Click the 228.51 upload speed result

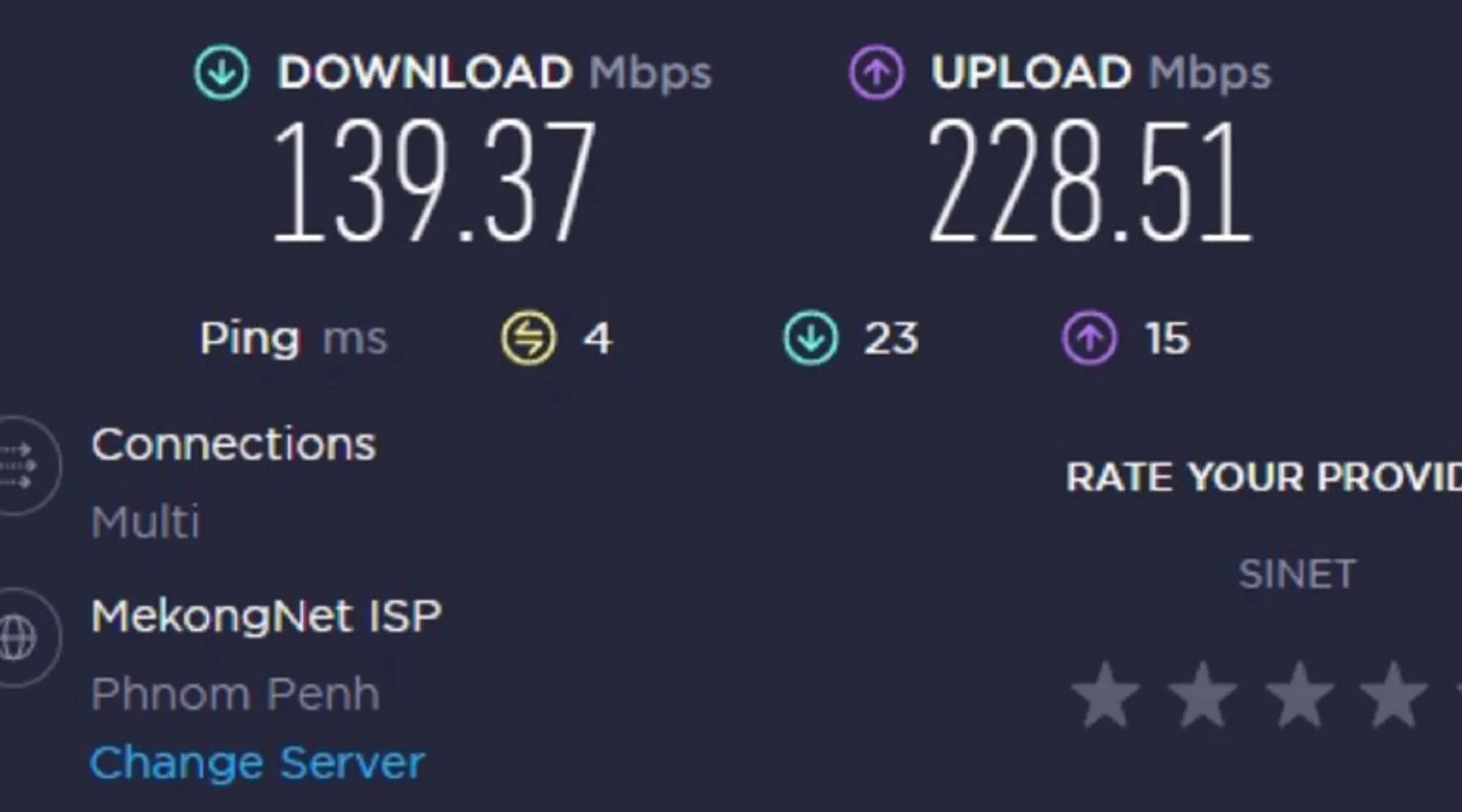click(1090, 181)
